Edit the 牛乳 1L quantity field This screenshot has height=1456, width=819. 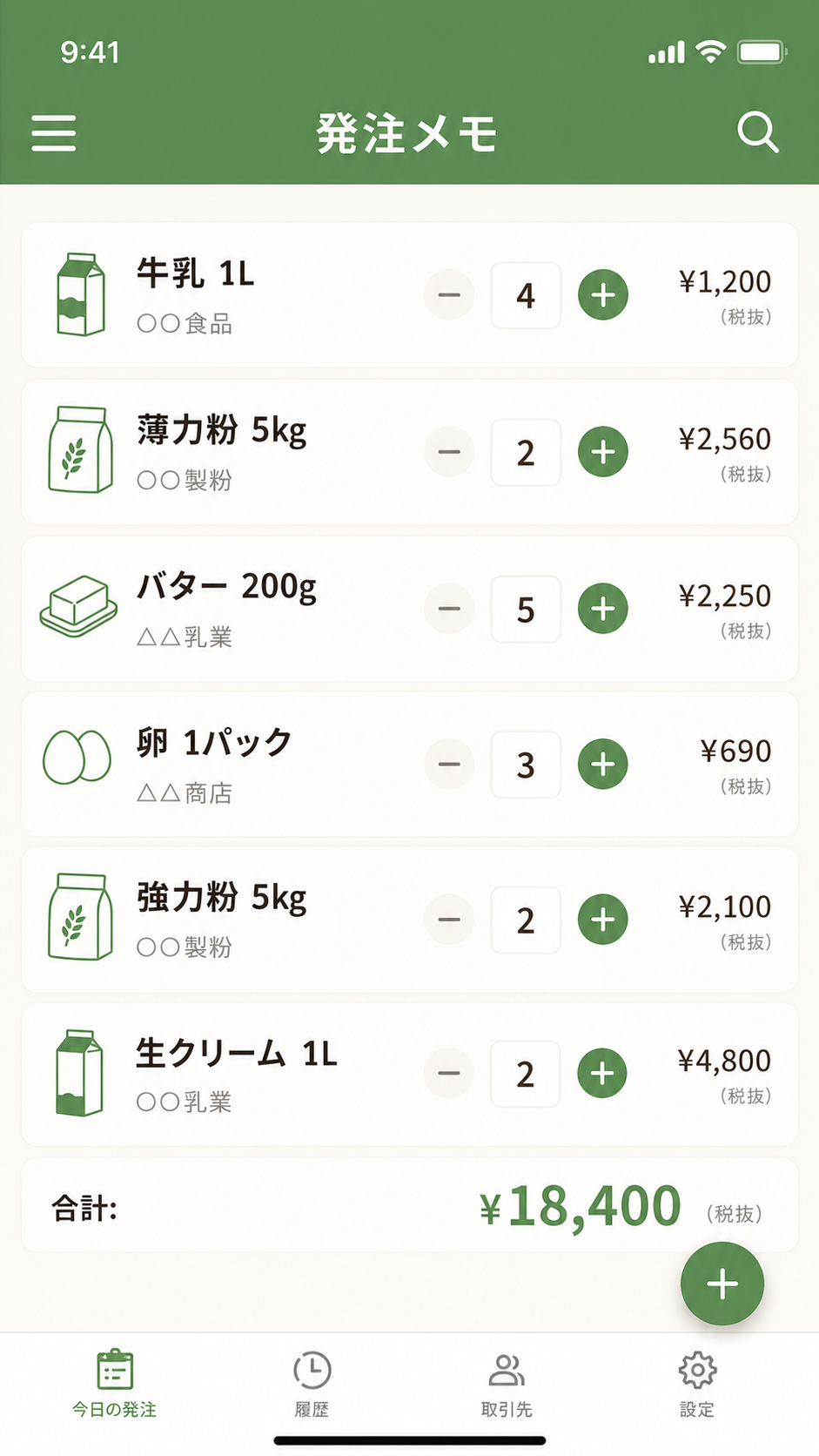[526, 295]
